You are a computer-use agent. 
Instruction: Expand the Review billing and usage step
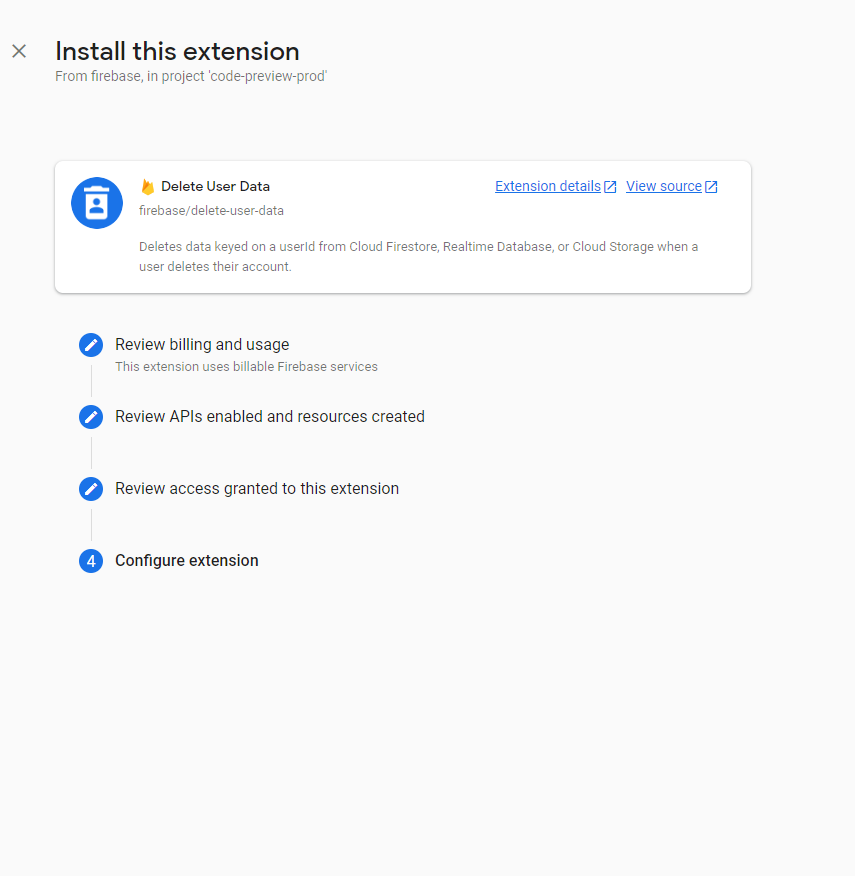click(202, 344)
